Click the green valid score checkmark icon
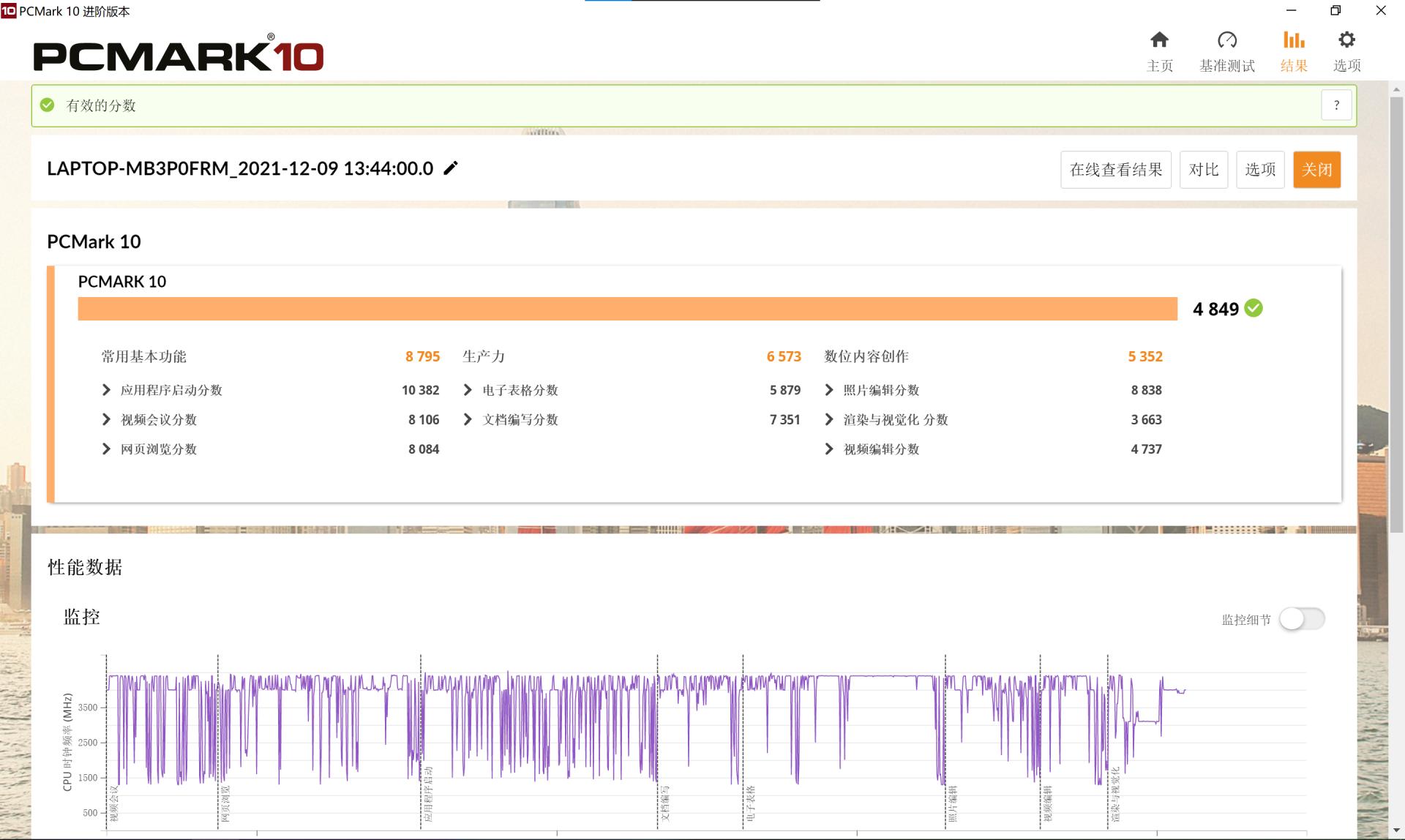Viewport: 1405px width, 840px height. click(x=48, y=105)
